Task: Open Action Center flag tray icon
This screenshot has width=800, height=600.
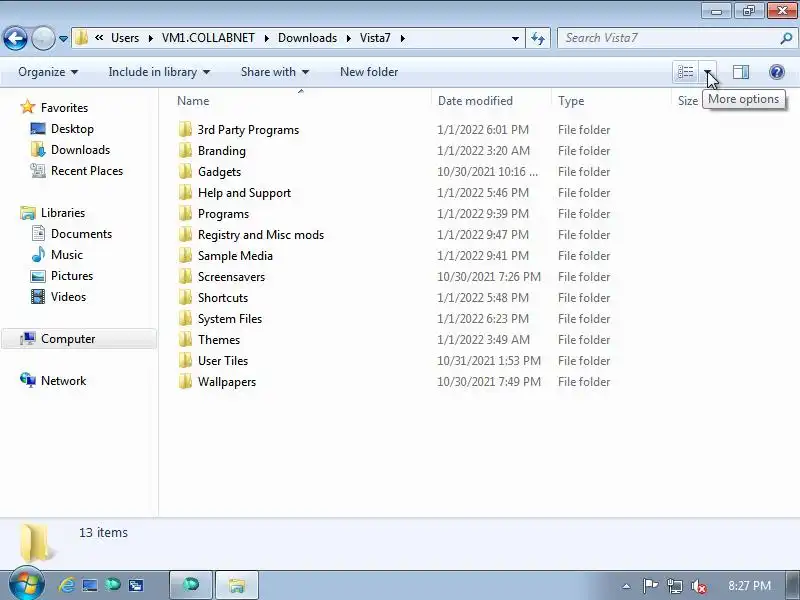Action: click(650, 586)
